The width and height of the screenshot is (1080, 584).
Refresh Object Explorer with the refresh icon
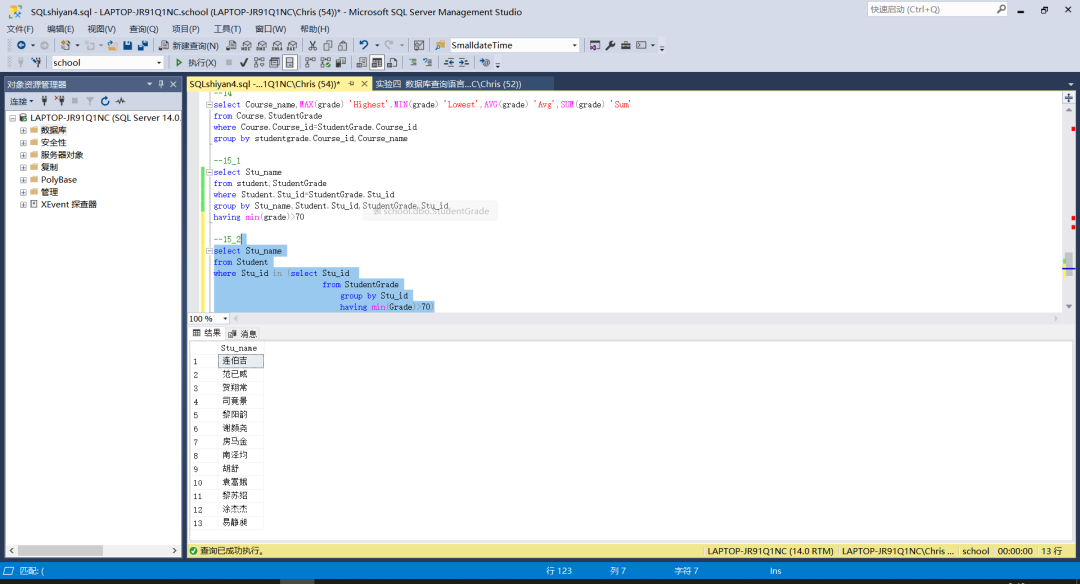pos(105,101)
